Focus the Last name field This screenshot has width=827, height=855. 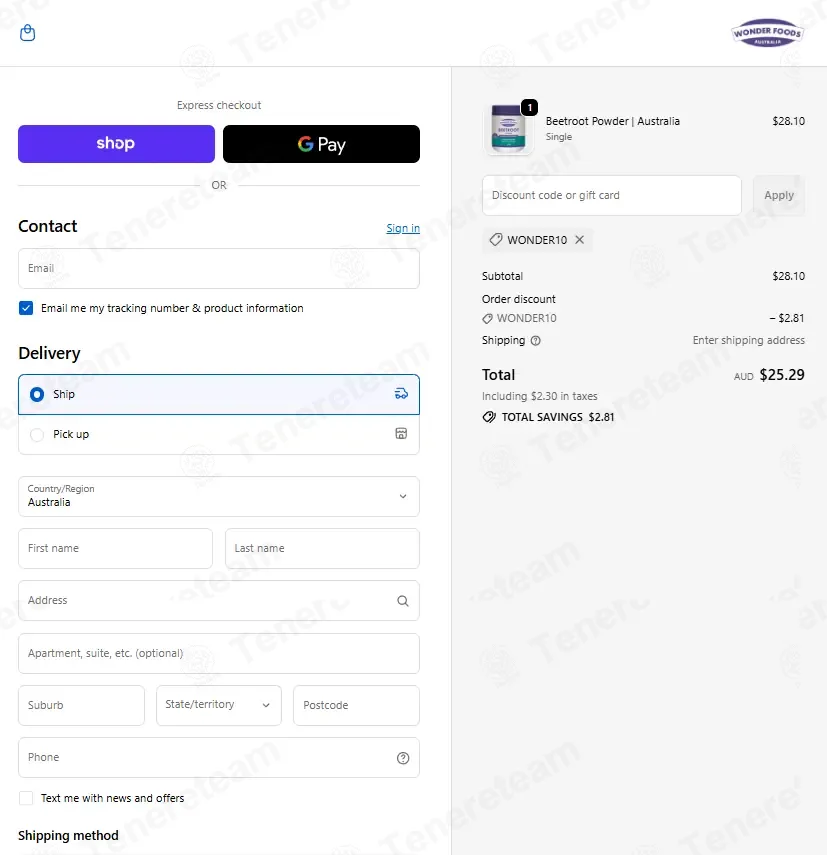[x=322, y=548]
